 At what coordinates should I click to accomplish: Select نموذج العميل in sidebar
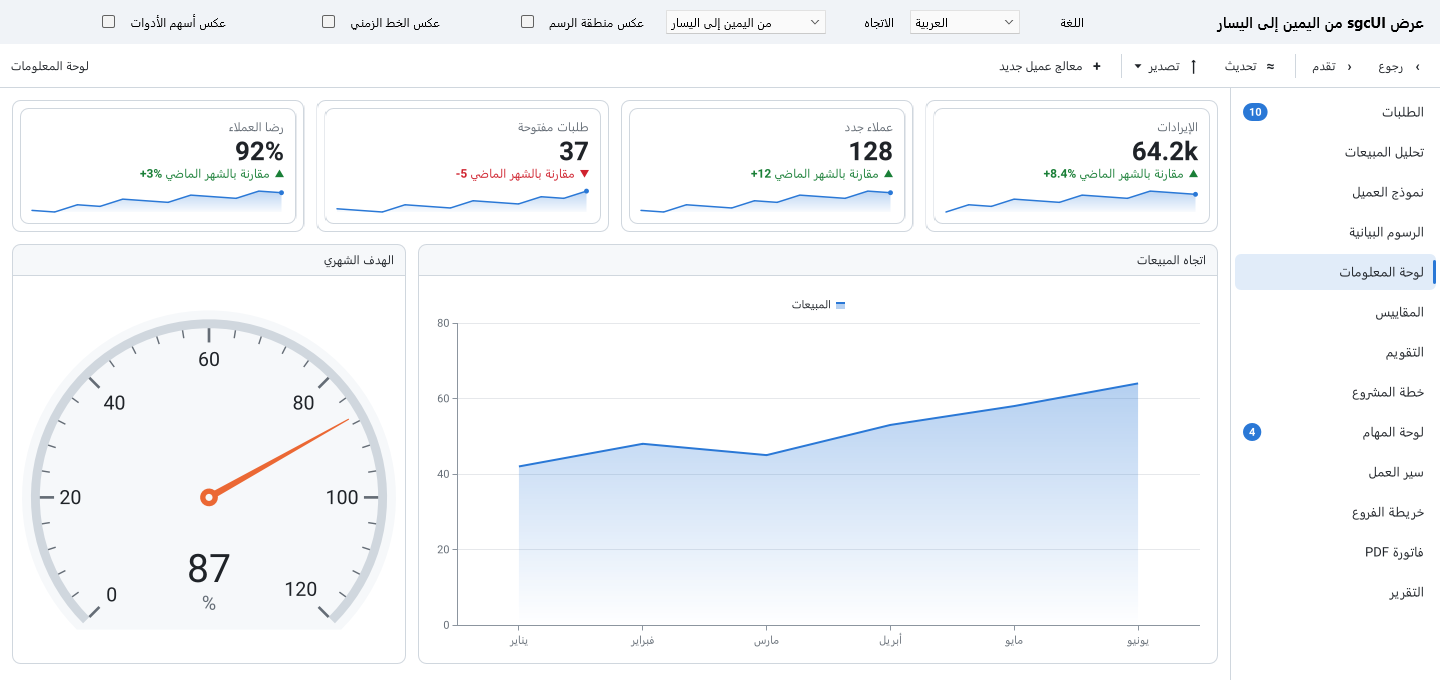click(1333, 192)
